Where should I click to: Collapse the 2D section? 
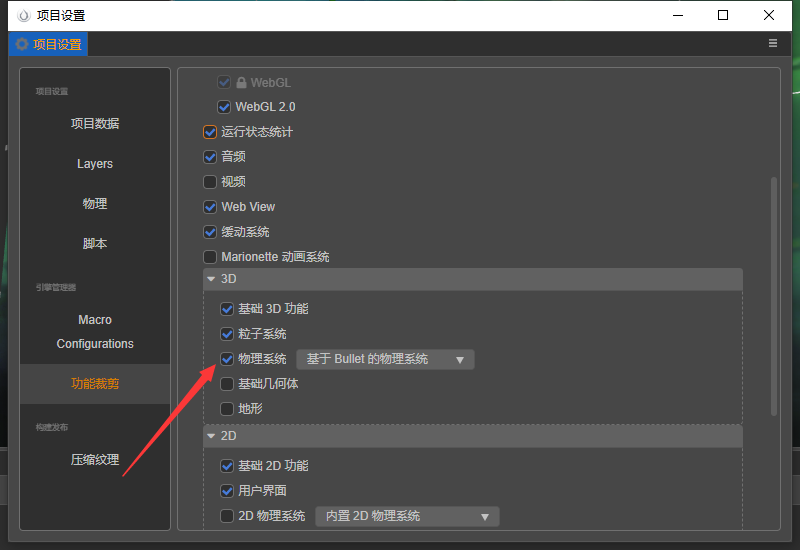(211, 436)
